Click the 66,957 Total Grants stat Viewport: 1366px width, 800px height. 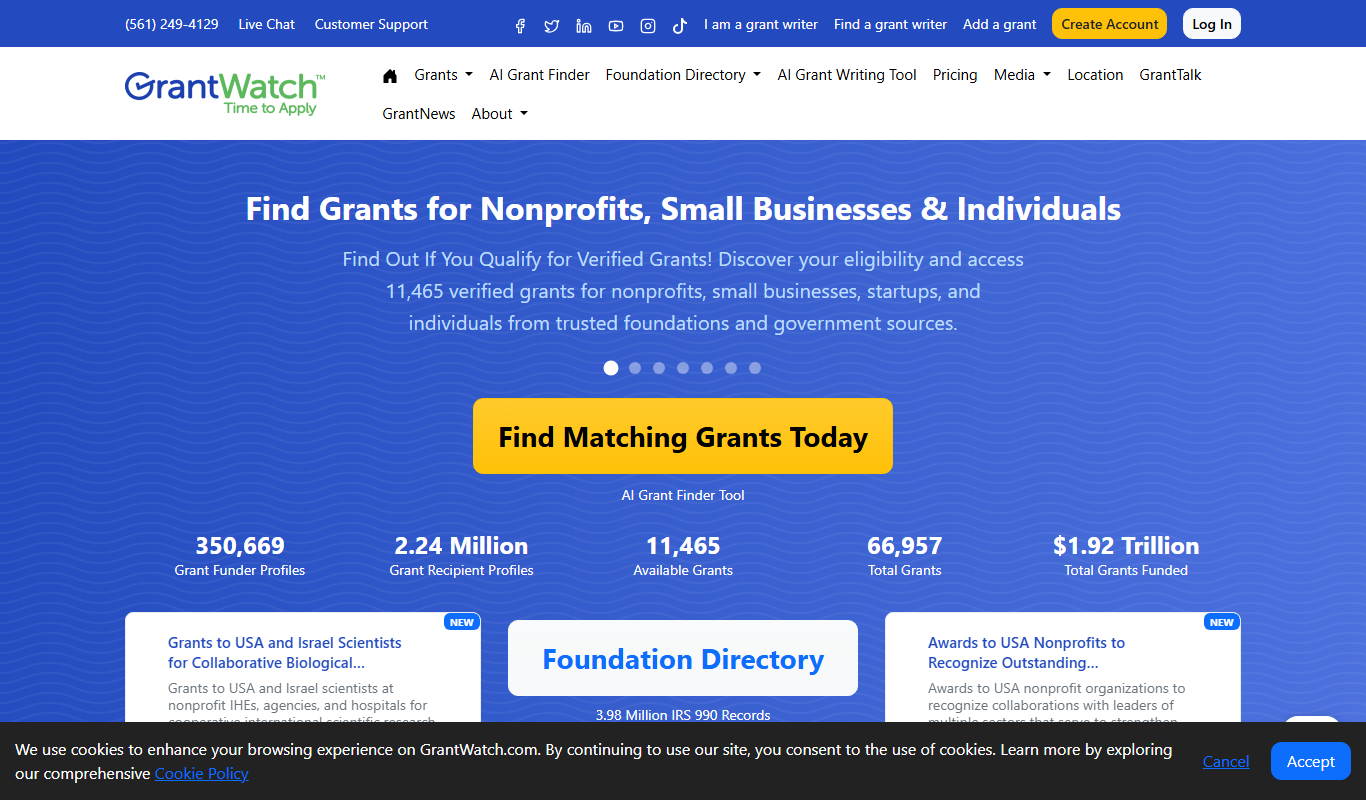pos(905,556)
